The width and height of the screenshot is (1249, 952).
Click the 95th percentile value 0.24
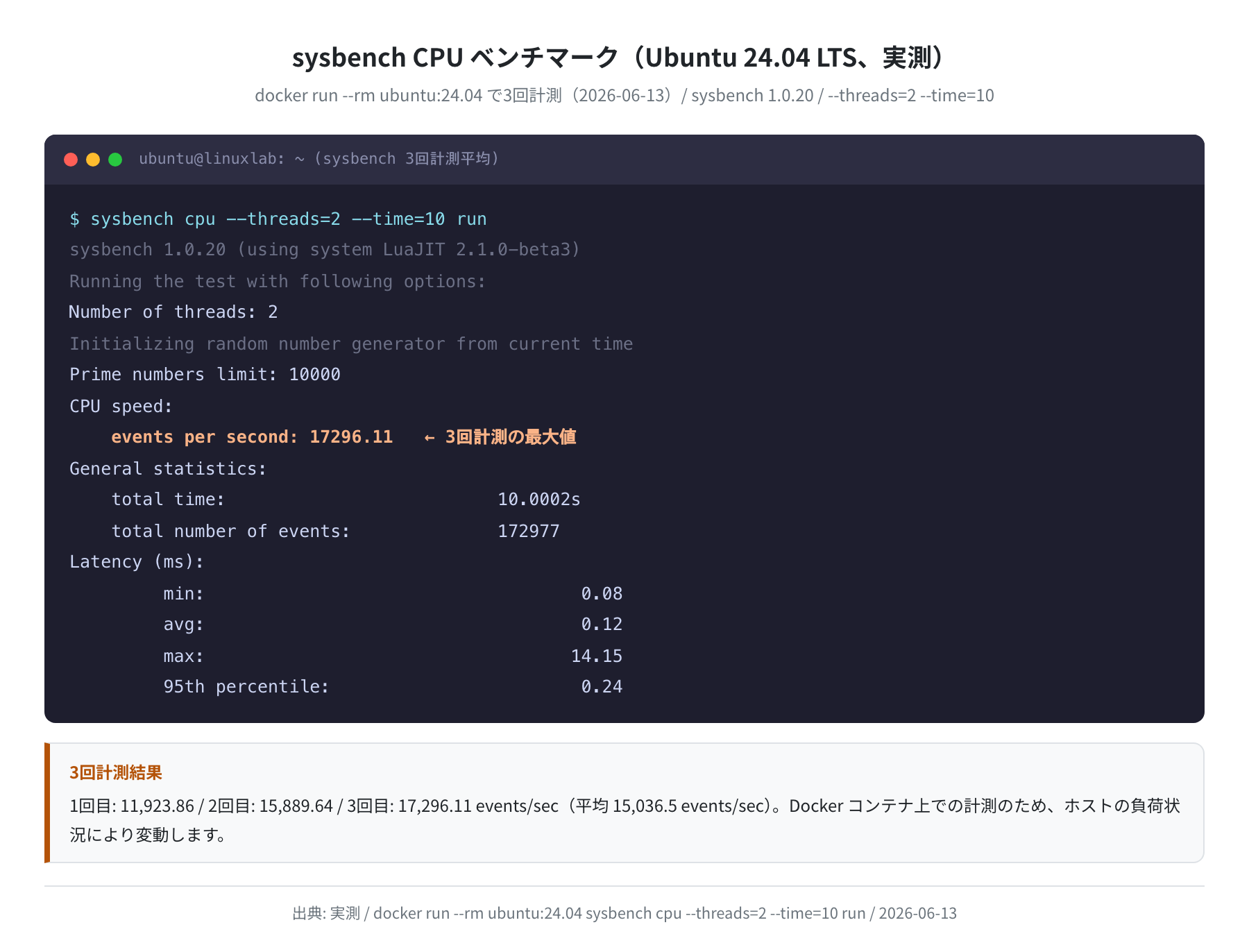pyautogui.click(x=602, y=687)
